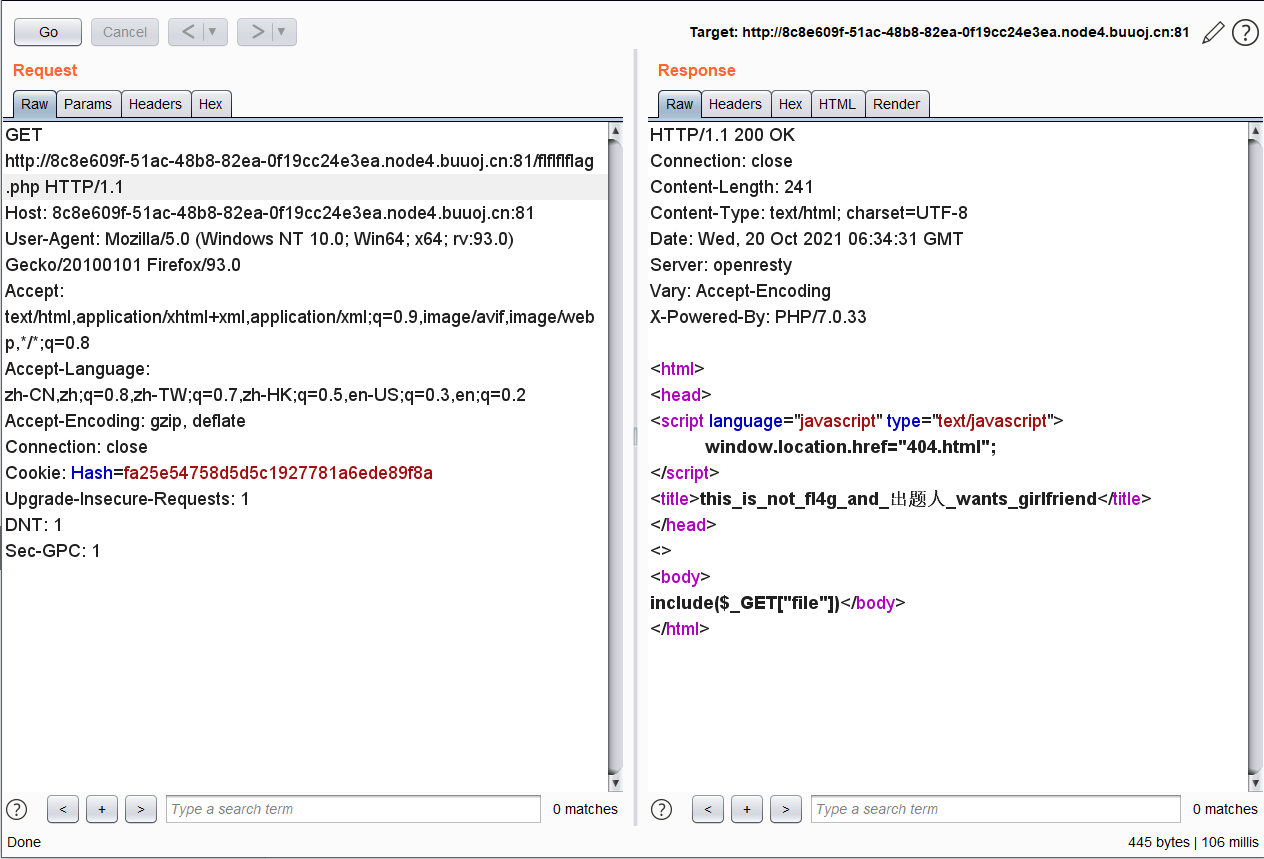1264x859 pixels.
Task: Go to previous match in request search
Action: 63,809
